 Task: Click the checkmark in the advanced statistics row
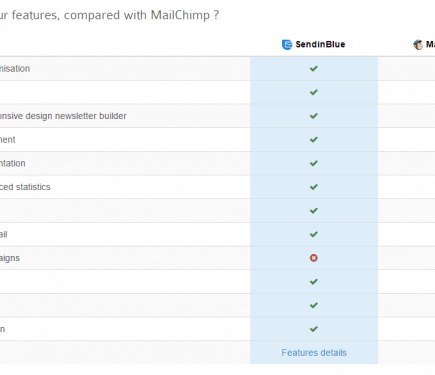click(x=314, y=187)
